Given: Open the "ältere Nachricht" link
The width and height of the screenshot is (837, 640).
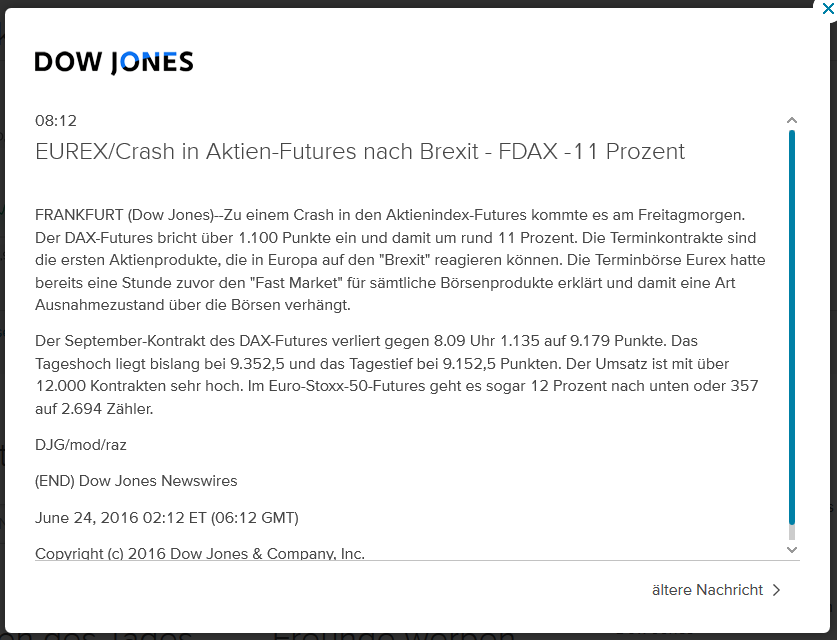Looking at the screenshot, I should [707, 590].
